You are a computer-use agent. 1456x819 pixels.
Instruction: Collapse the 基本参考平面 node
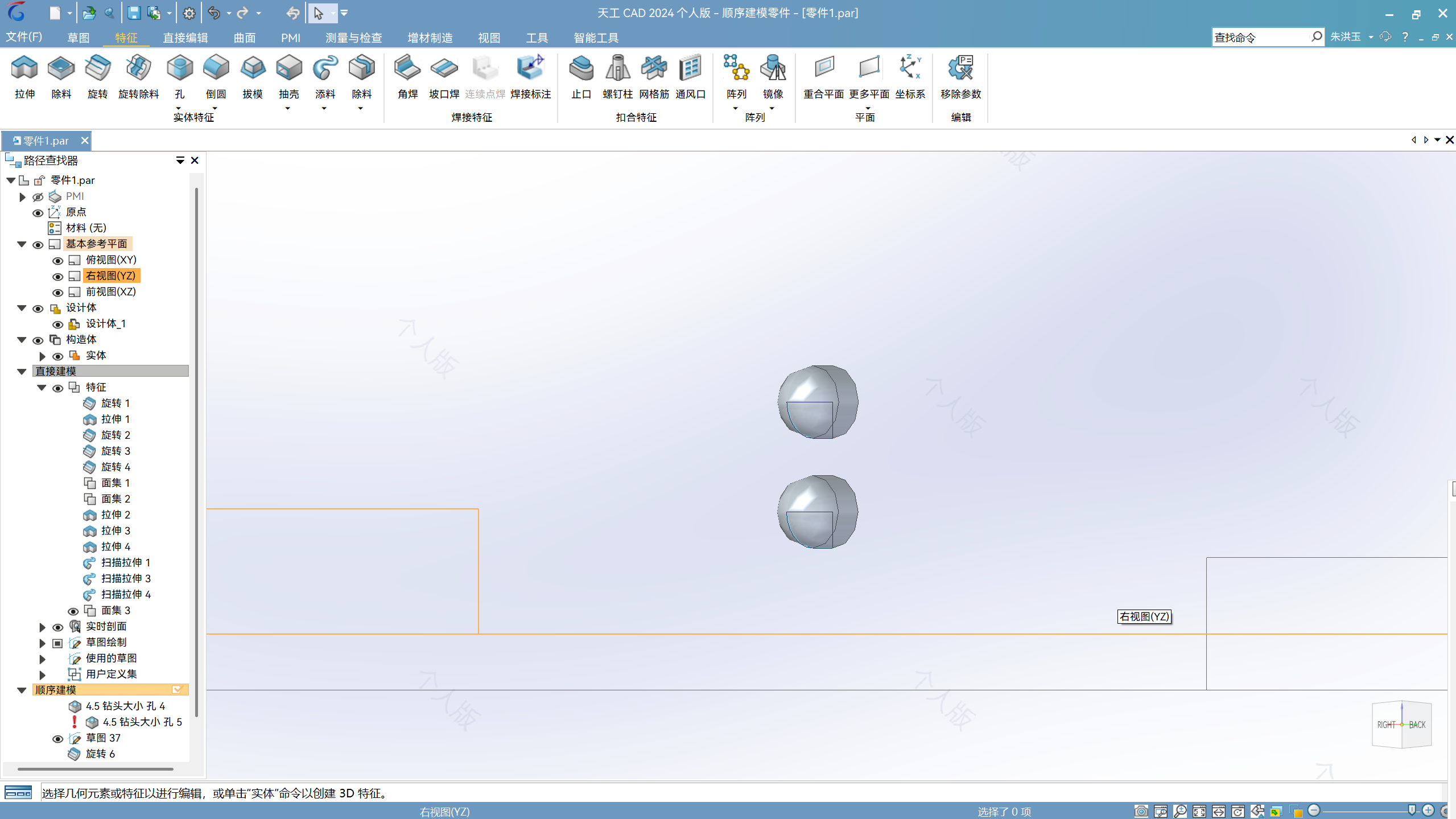click(x=22, y=244)
